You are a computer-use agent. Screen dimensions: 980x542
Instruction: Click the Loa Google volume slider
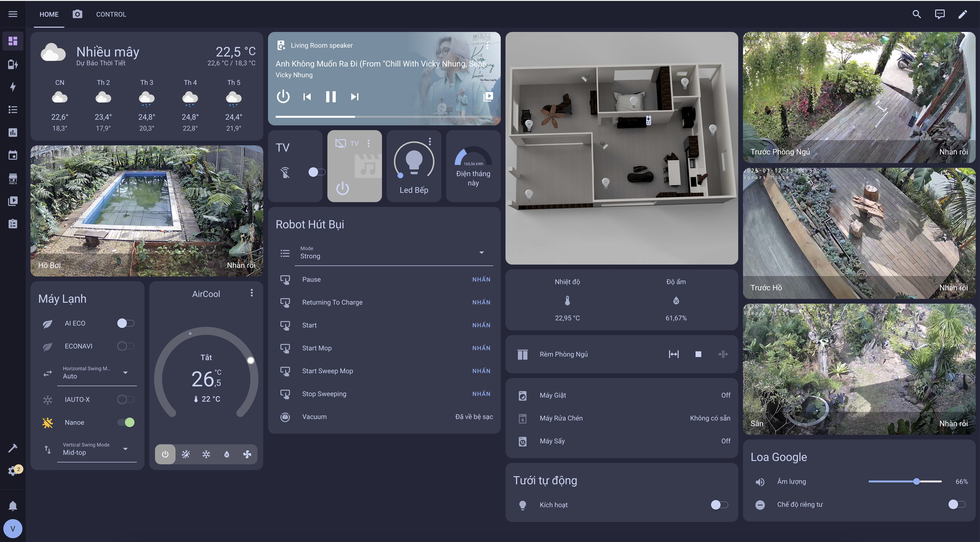[x=904, y=481]
